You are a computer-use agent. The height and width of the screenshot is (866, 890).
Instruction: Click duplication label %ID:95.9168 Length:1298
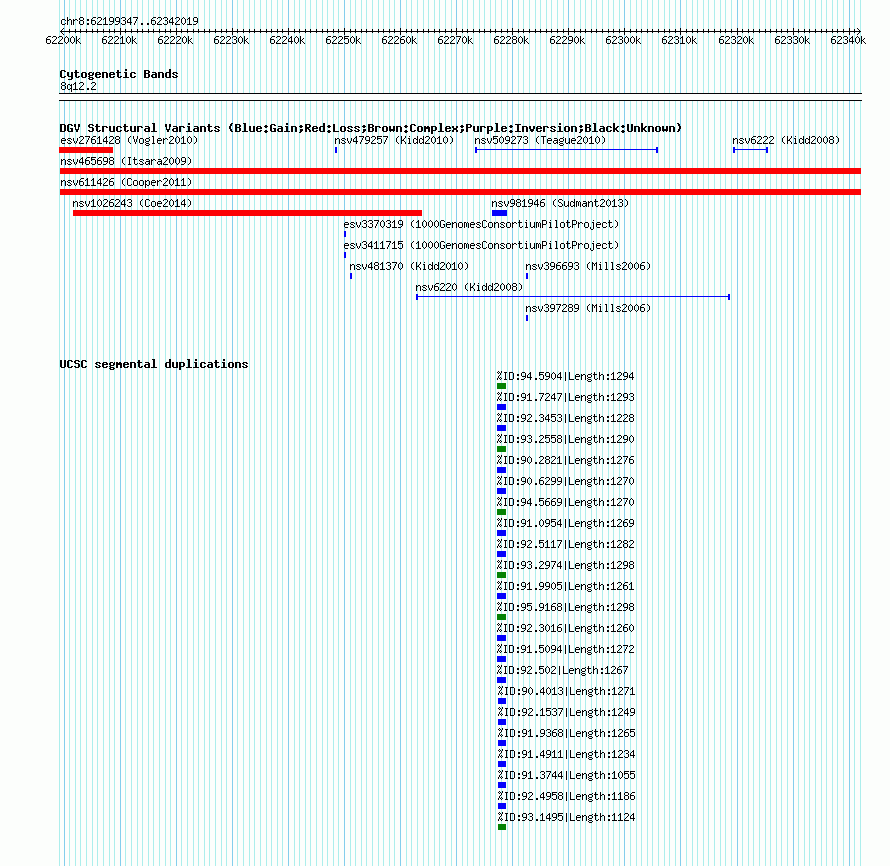click(x=565, y=607)
